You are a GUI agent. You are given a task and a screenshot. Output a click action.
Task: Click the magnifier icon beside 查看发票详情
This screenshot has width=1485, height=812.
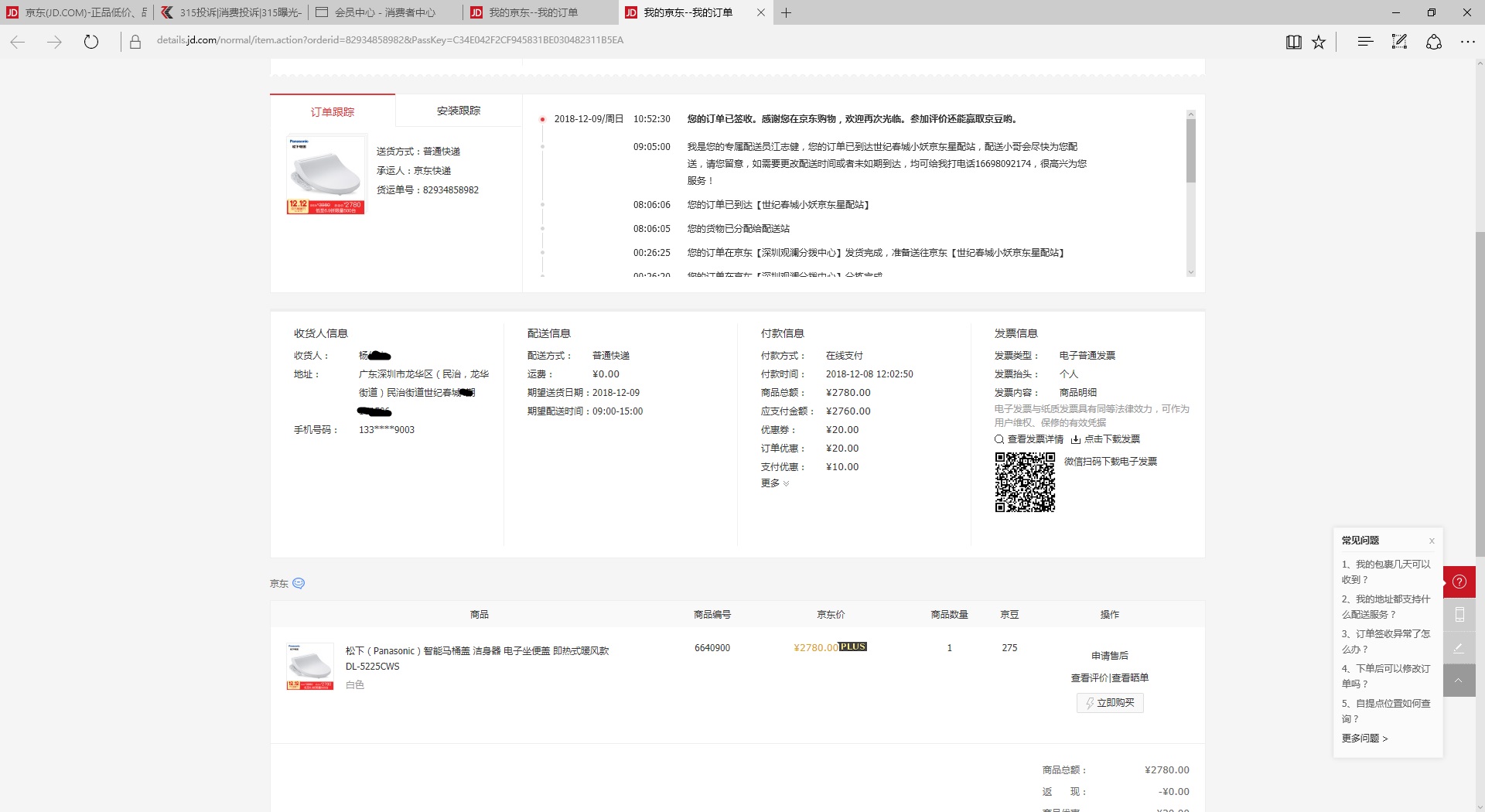click(x=999, y=439)
